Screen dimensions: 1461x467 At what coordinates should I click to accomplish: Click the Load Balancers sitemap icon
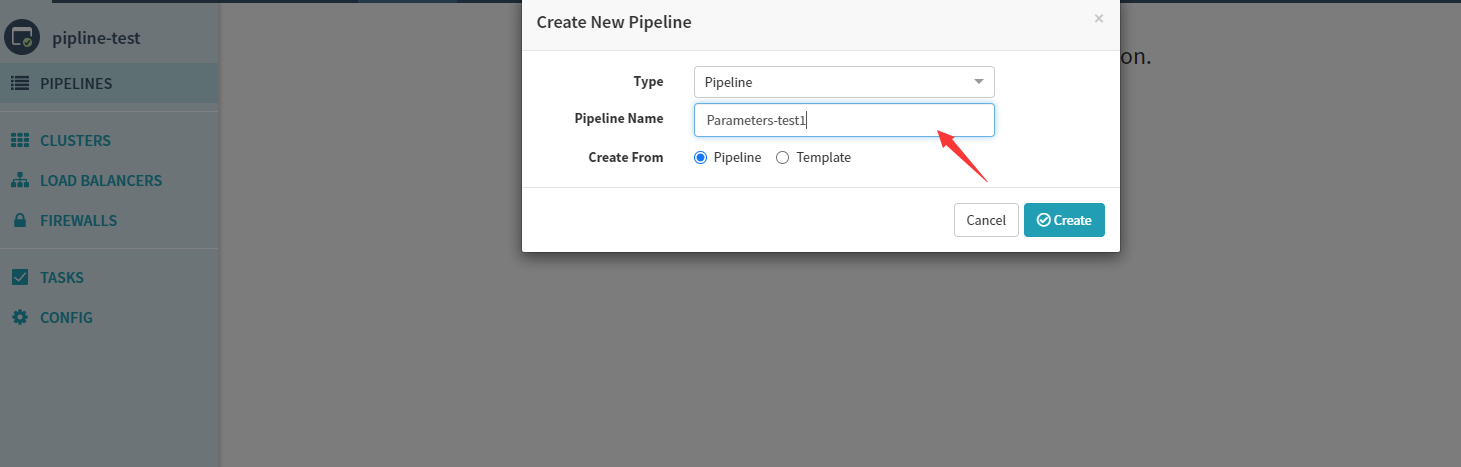coord(19,181)
